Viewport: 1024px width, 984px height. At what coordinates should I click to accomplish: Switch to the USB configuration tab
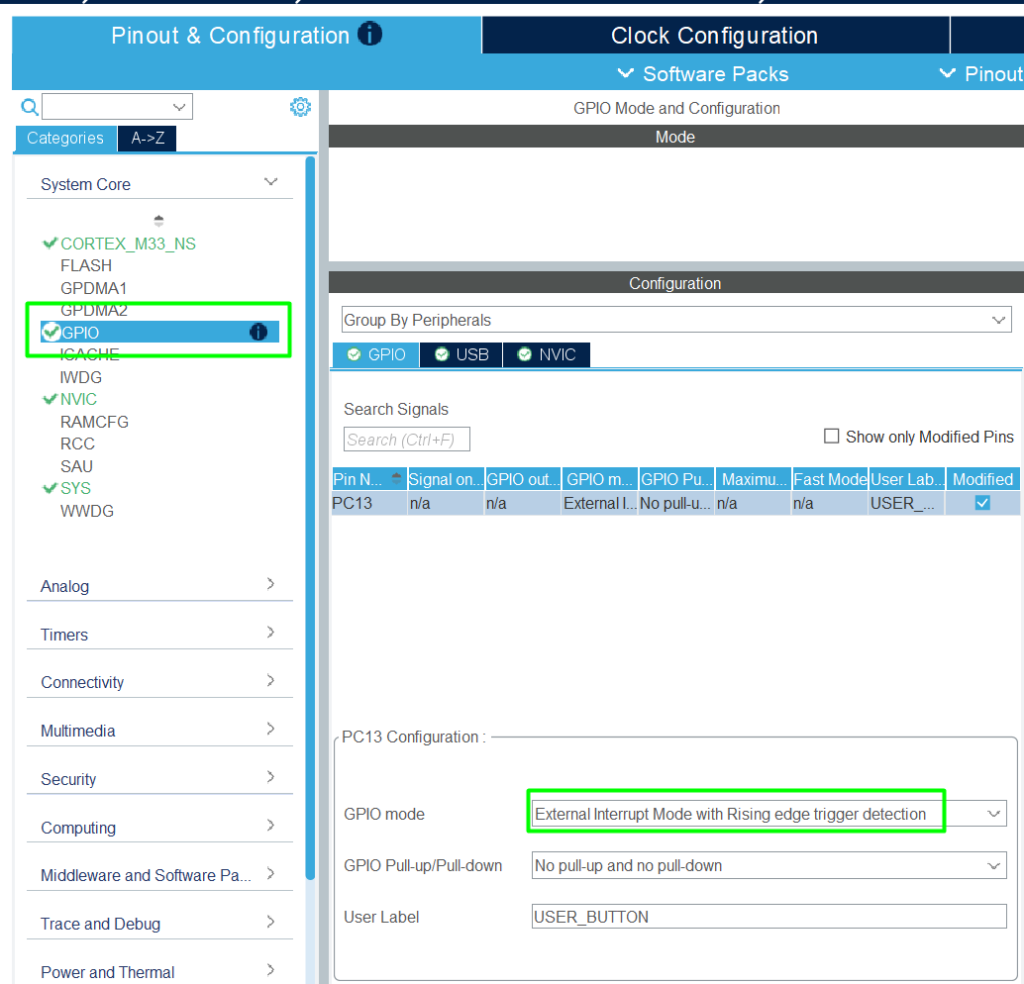461,354
